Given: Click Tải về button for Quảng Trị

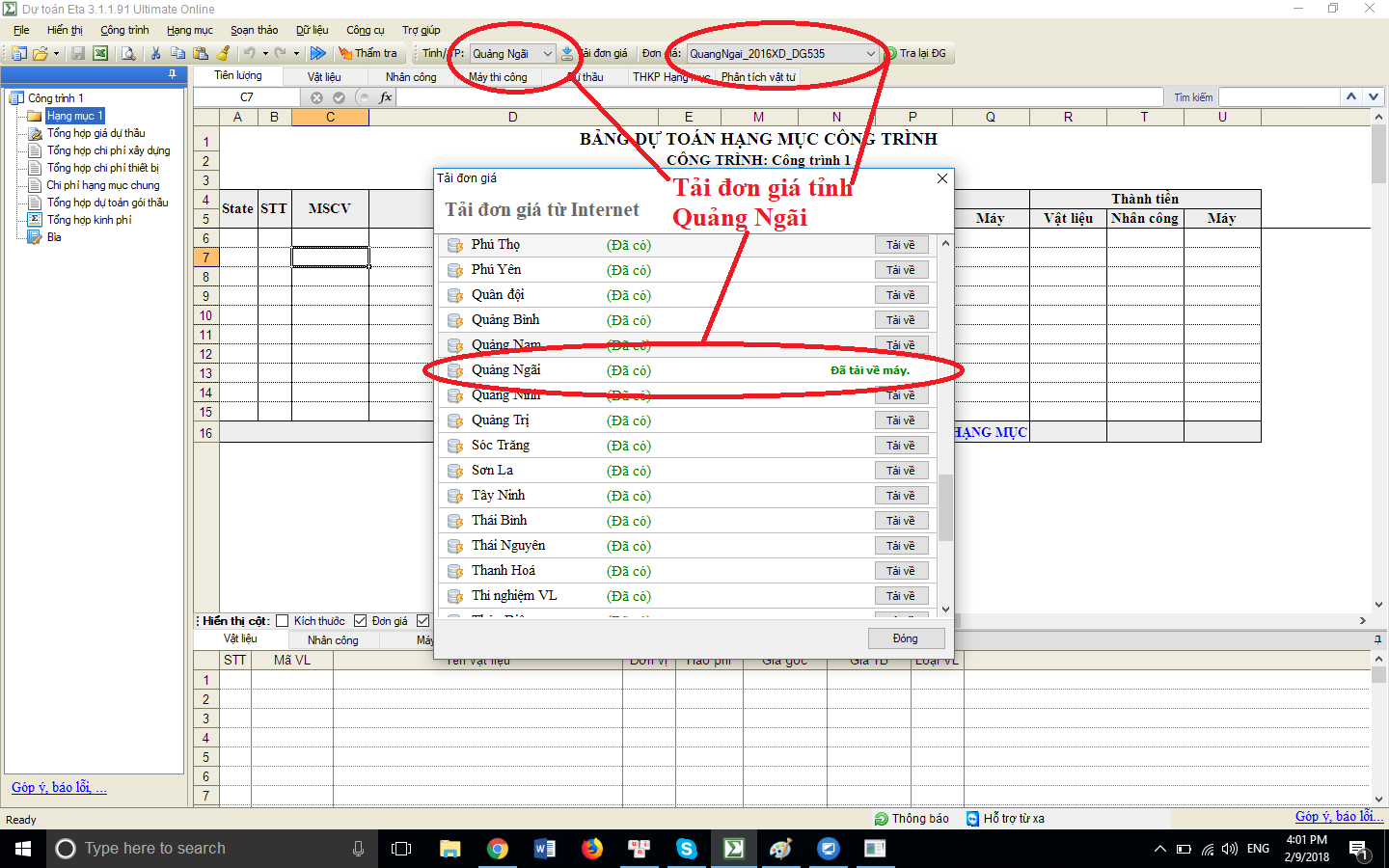Looking at the screenshot, I should (x=900, y=420).
